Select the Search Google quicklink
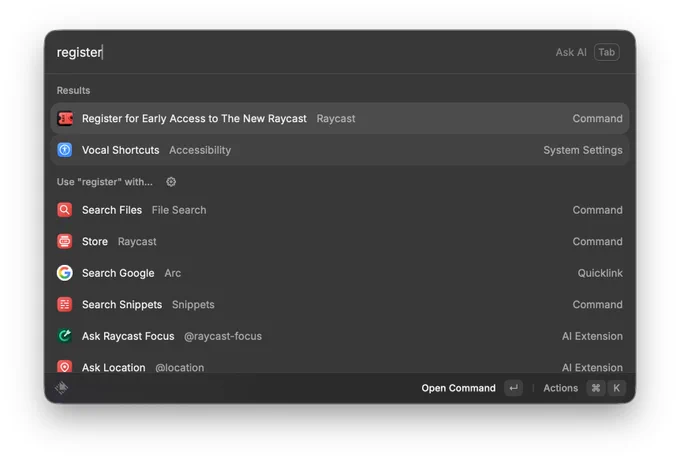 coord(340,273)
